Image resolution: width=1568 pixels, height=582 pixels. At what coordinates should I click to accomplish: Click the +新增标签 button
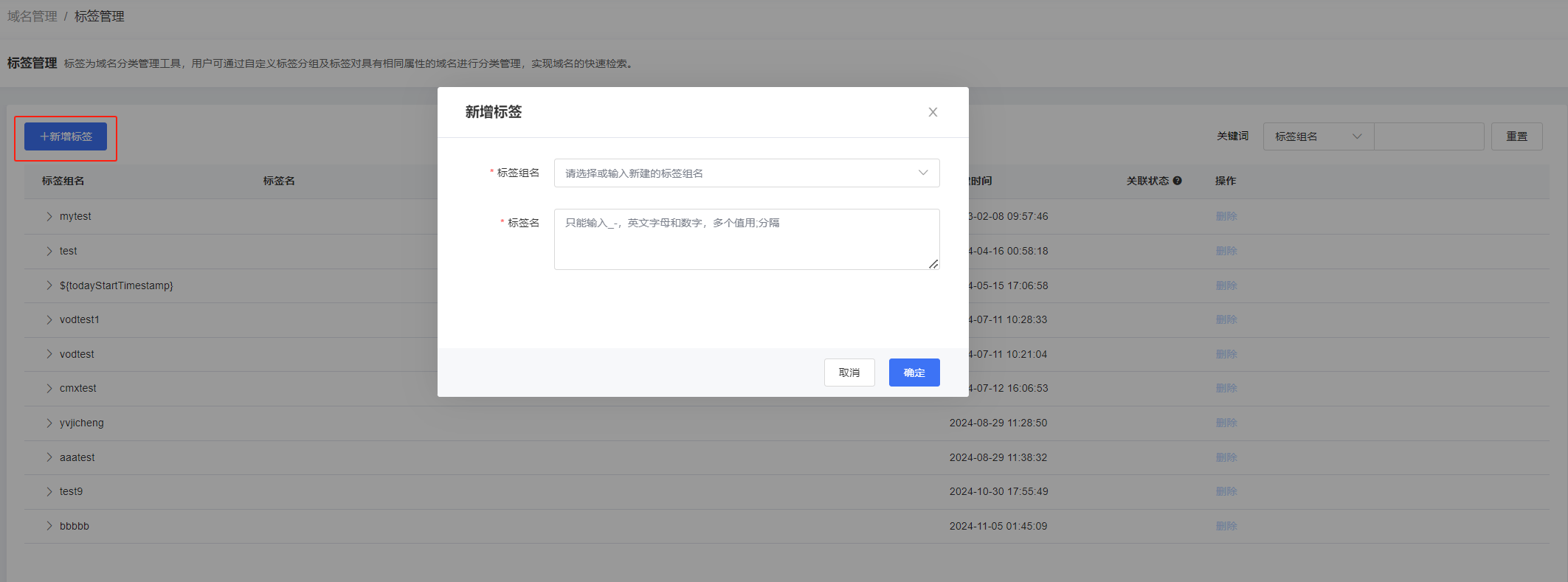click(66, 136)
